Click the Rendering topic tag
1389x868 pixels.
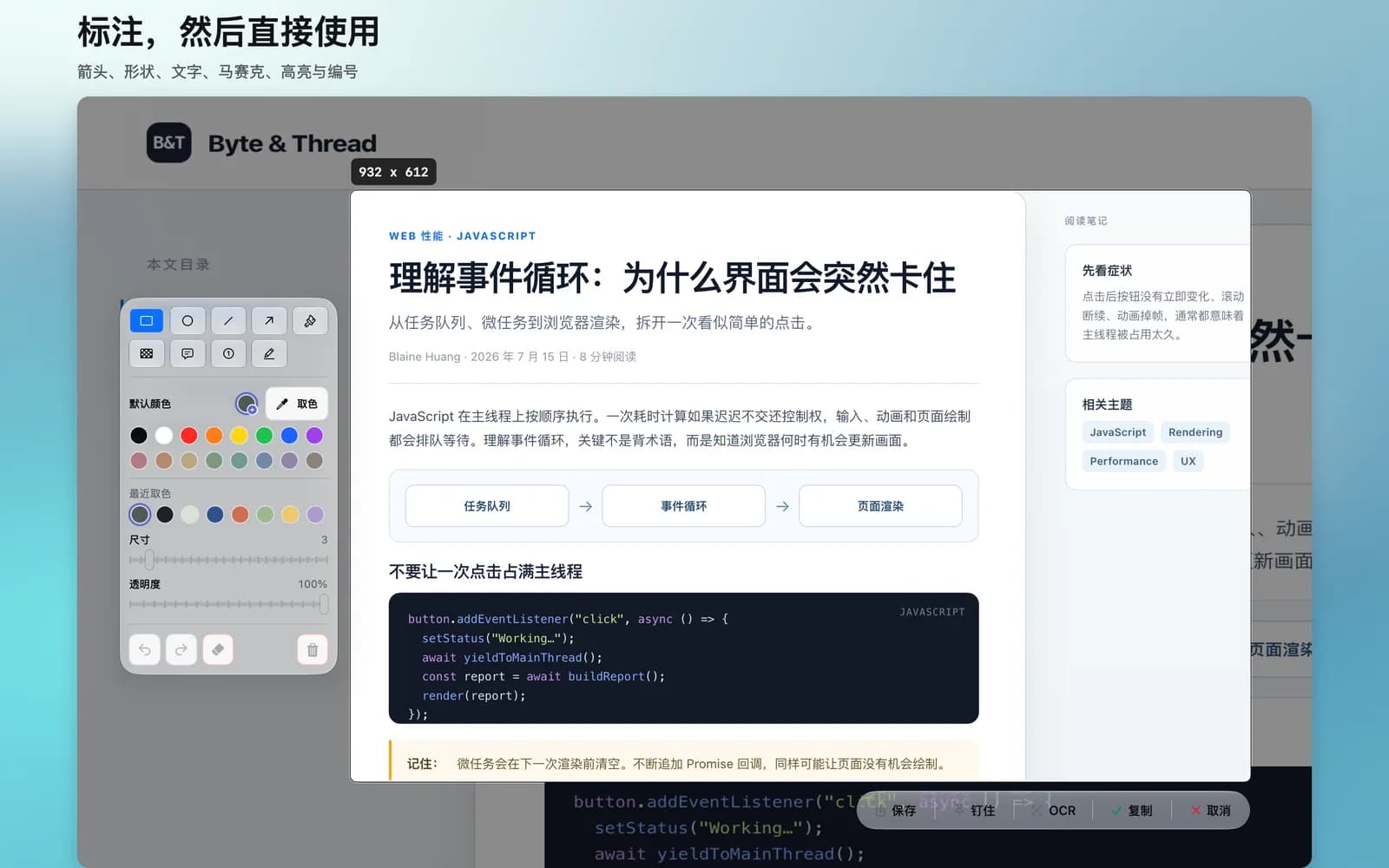pos(1195,432)
